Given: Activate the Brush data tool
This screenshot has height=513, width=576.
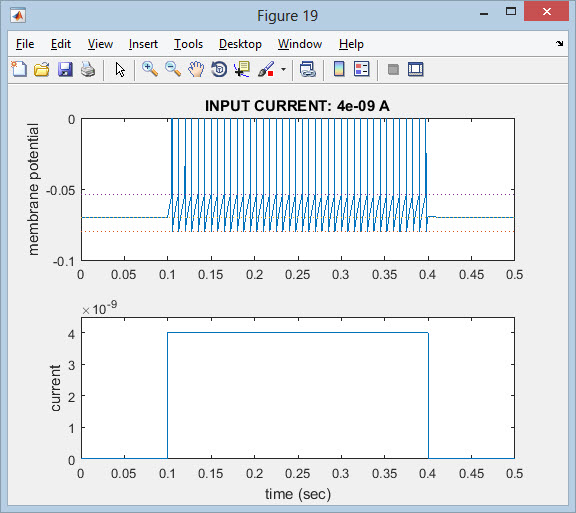Looking at the screenshot, I should click(266, 69).
